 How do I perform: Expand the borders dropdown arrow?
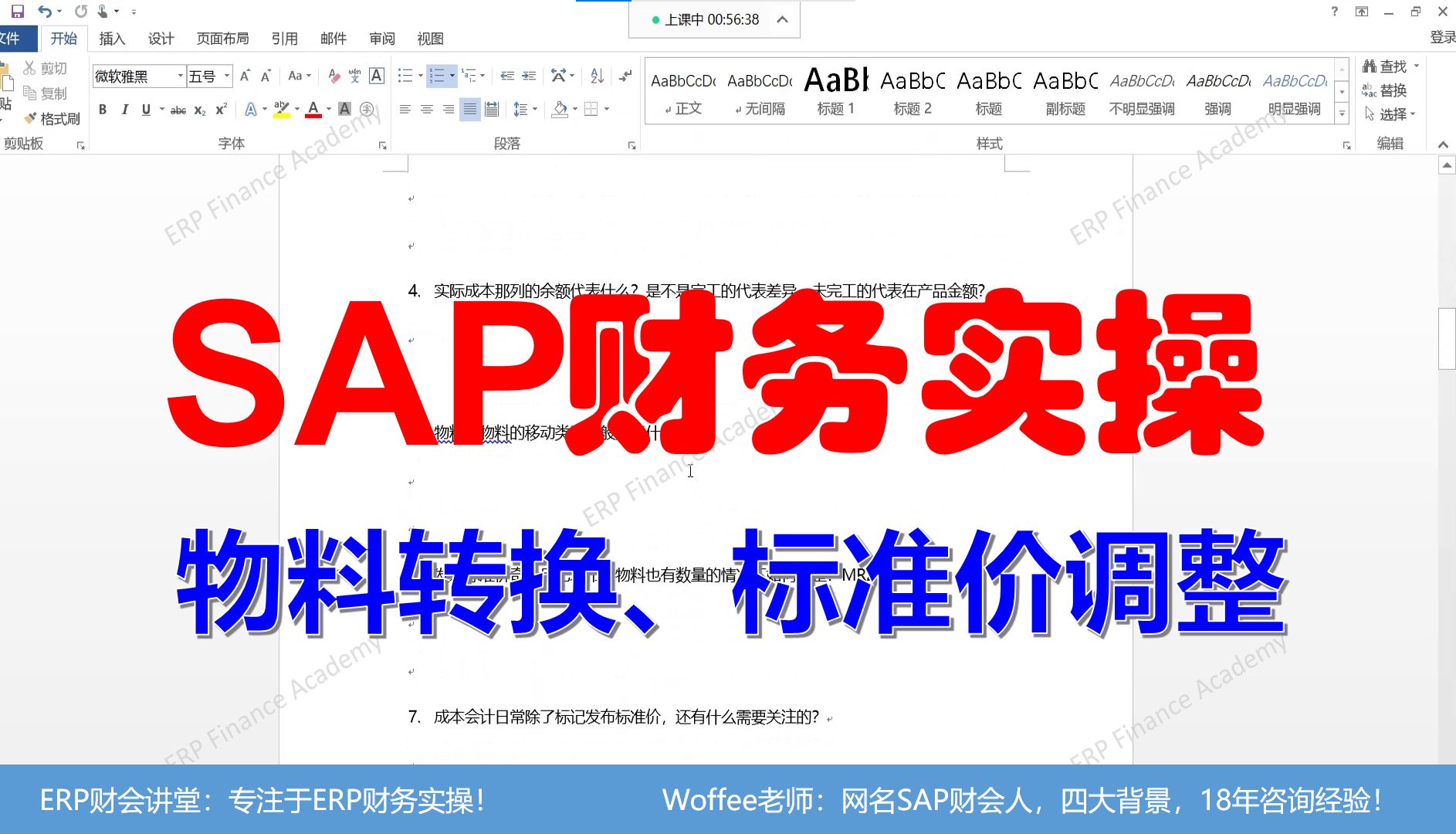[x=607, y=110]
